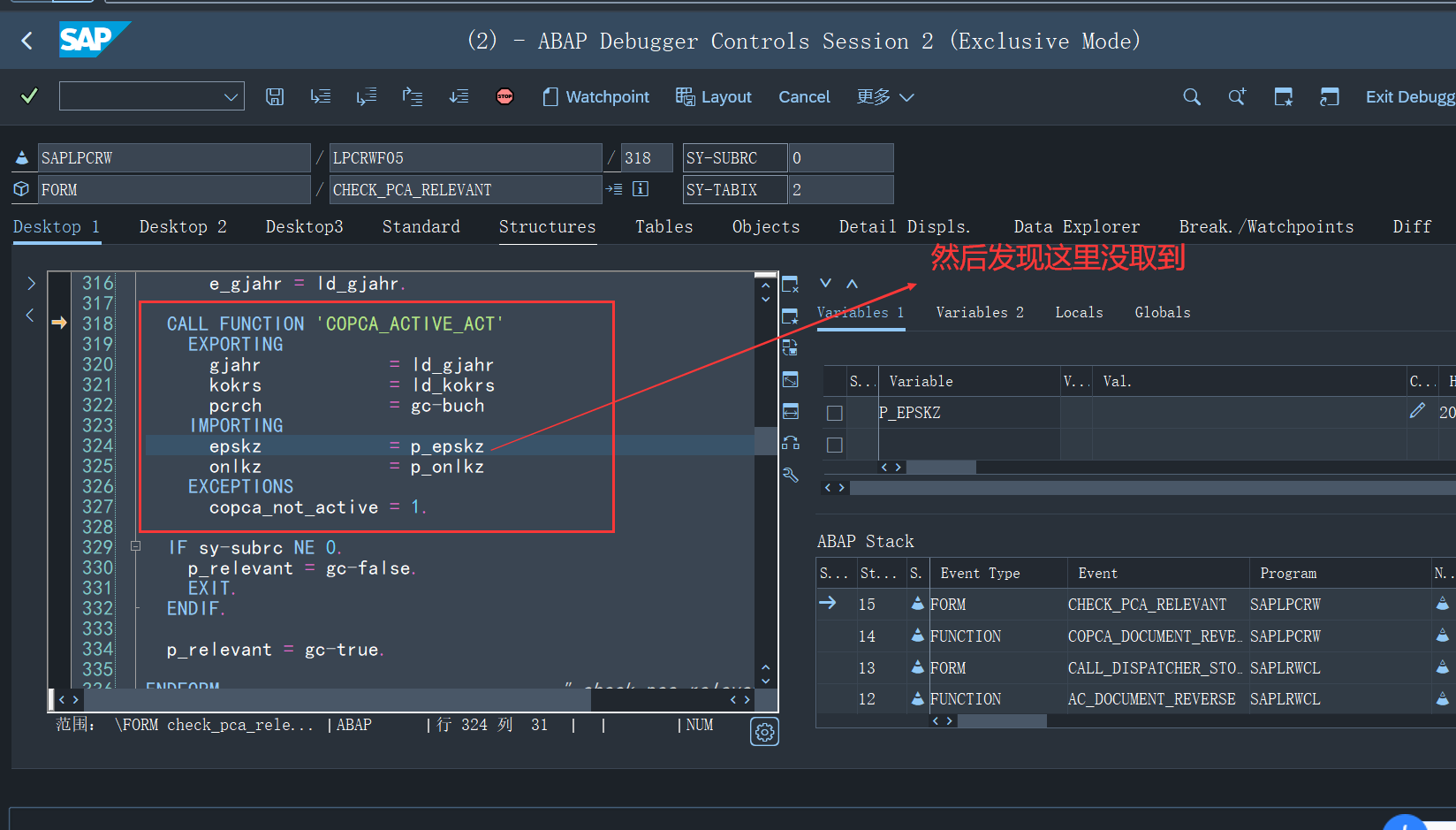
Task: Go back with the left arrow
Action: (x=27, y=41)
